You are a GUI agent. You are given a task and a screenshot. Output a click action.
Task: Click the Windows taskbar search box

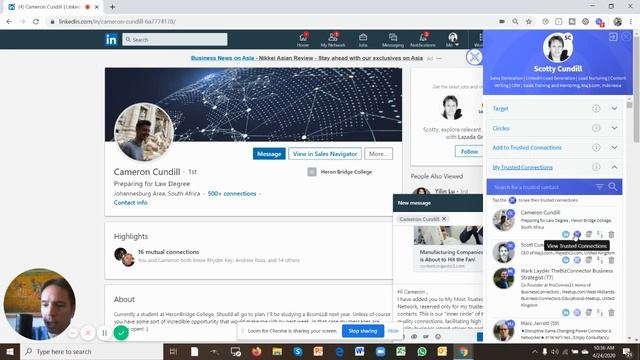coord(91,351)
